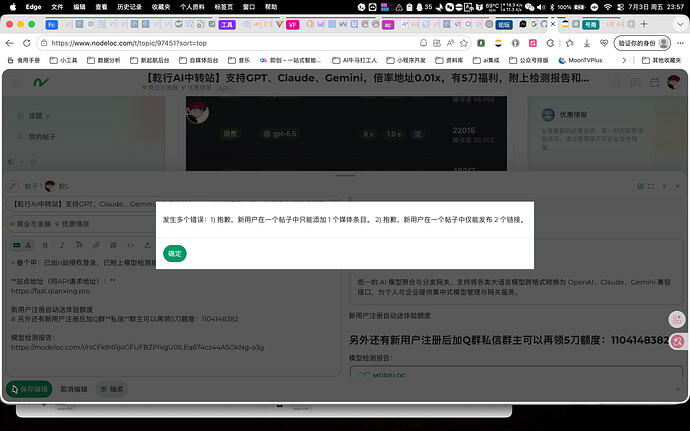Open the 新起航后台 bookmarks folder

tap(150, 60)
